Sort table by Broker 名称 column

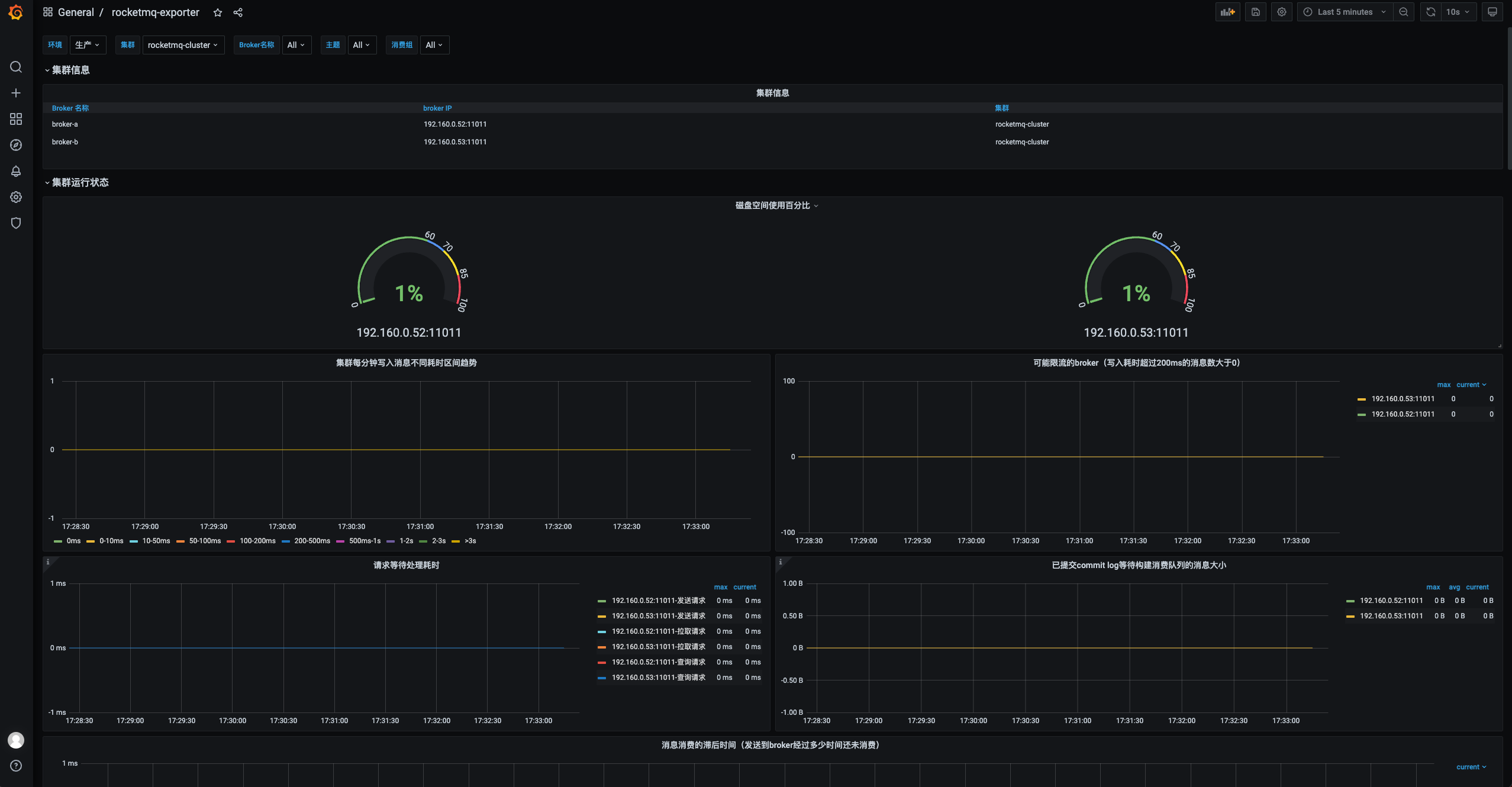[70, 108]
